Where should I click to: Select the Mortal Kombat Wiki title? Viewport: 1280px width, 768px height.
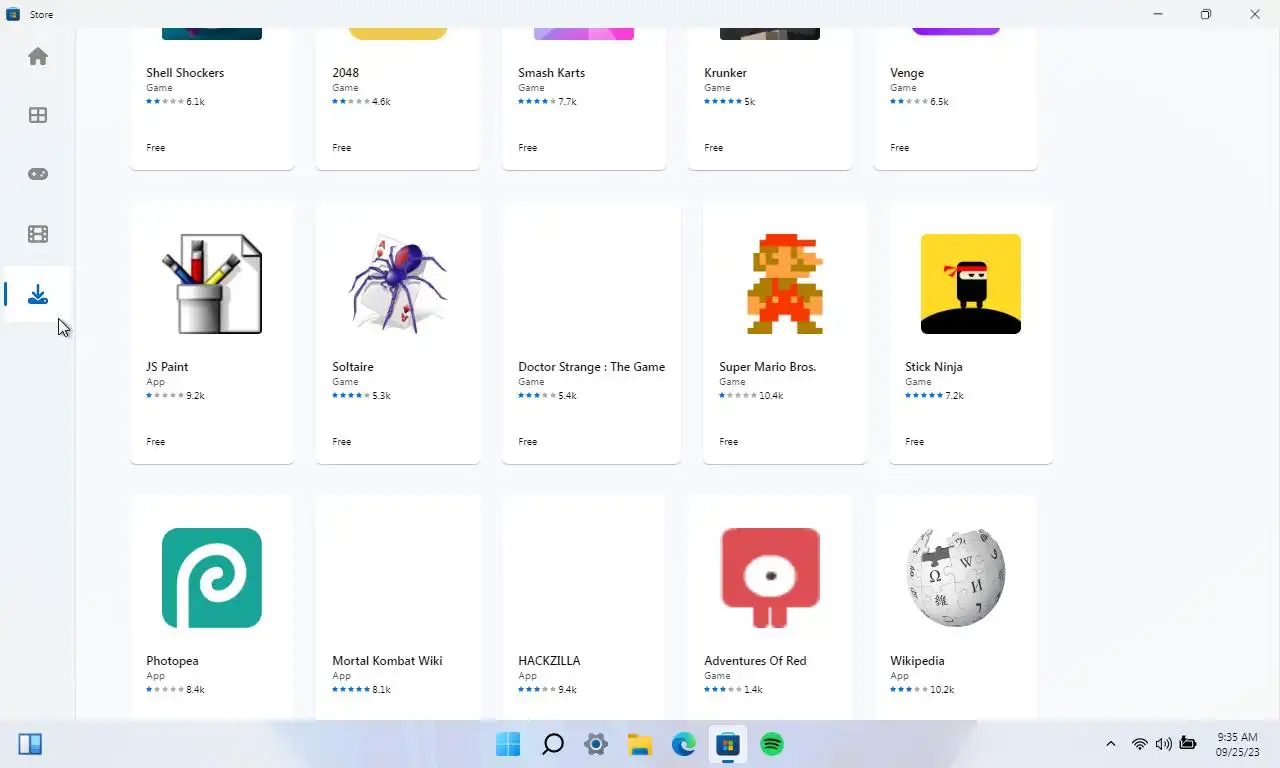[387, 661]
